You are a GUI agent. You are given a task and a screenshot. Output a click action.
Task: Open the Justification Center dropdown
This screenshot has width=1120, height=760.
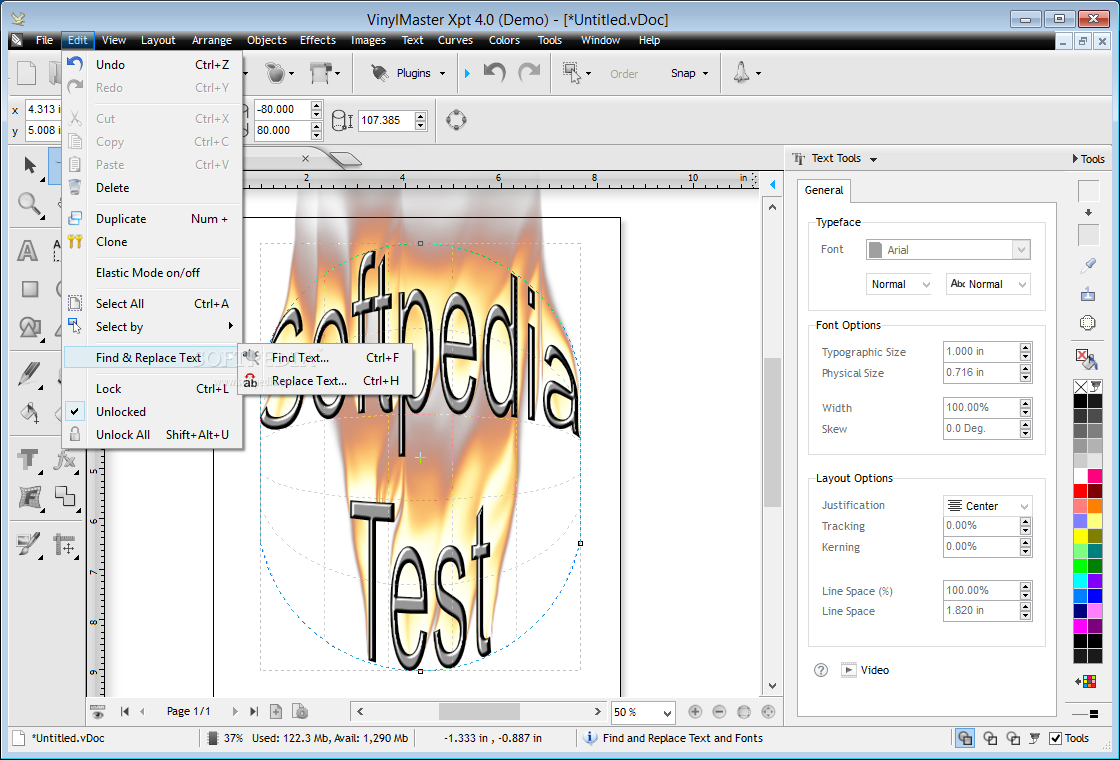tap(987, 506)
